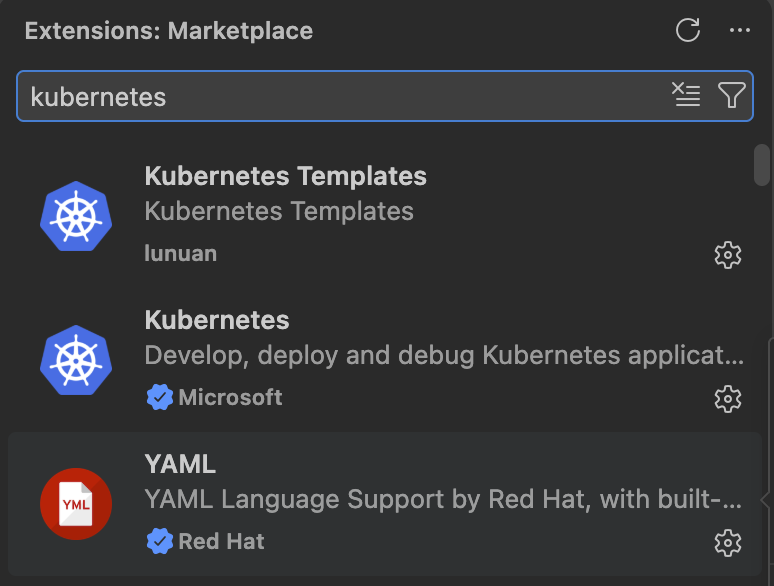Viewport: 774px width, 586px height.
Task: Open the filter extensions funnel menu
Action: 731,94
